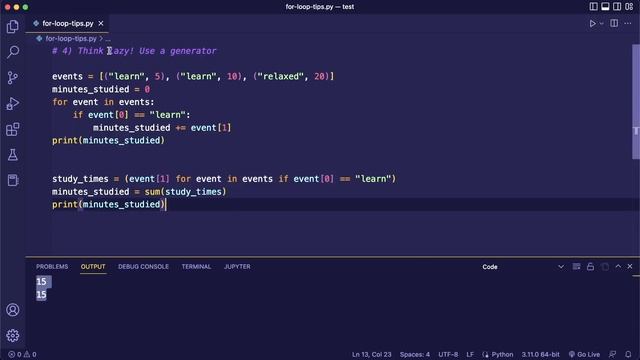Open Run and Debug view
Image resolution: width=640 pixels, height=360 pixels.
13,103
